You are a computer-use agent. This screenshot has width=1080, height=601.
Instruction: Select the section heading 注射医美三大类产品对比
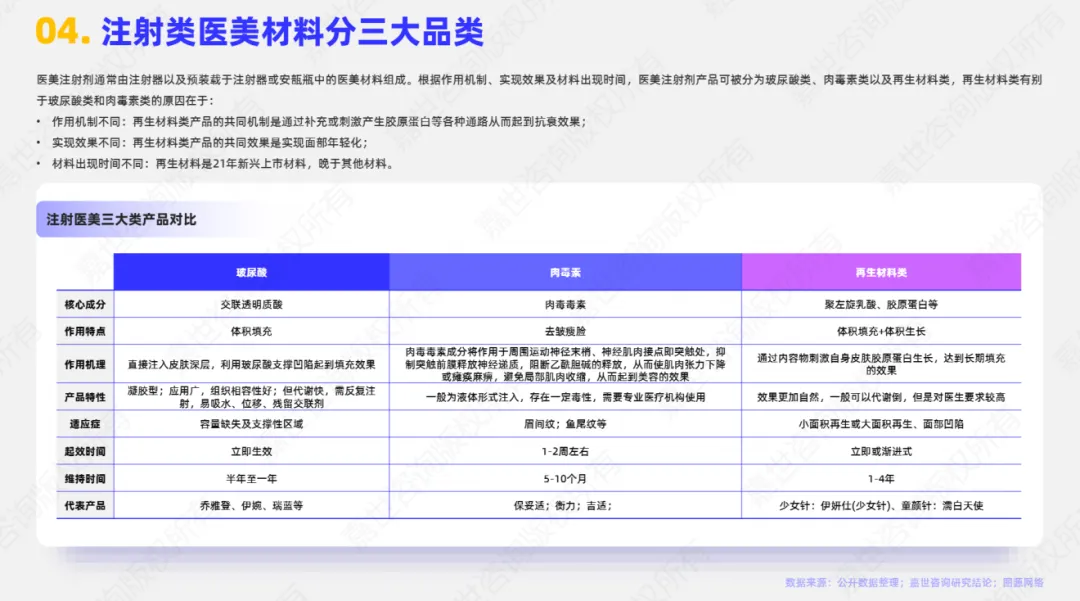pyautogui.click(x=121, y=220)
